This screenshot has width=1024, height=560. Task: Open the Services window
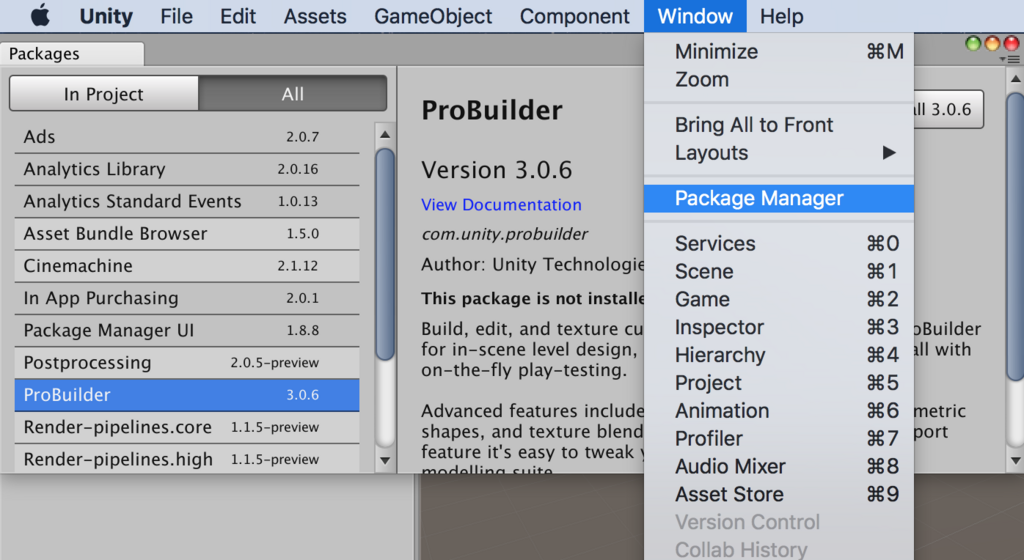pyautogui.click(x=778, y=243)
